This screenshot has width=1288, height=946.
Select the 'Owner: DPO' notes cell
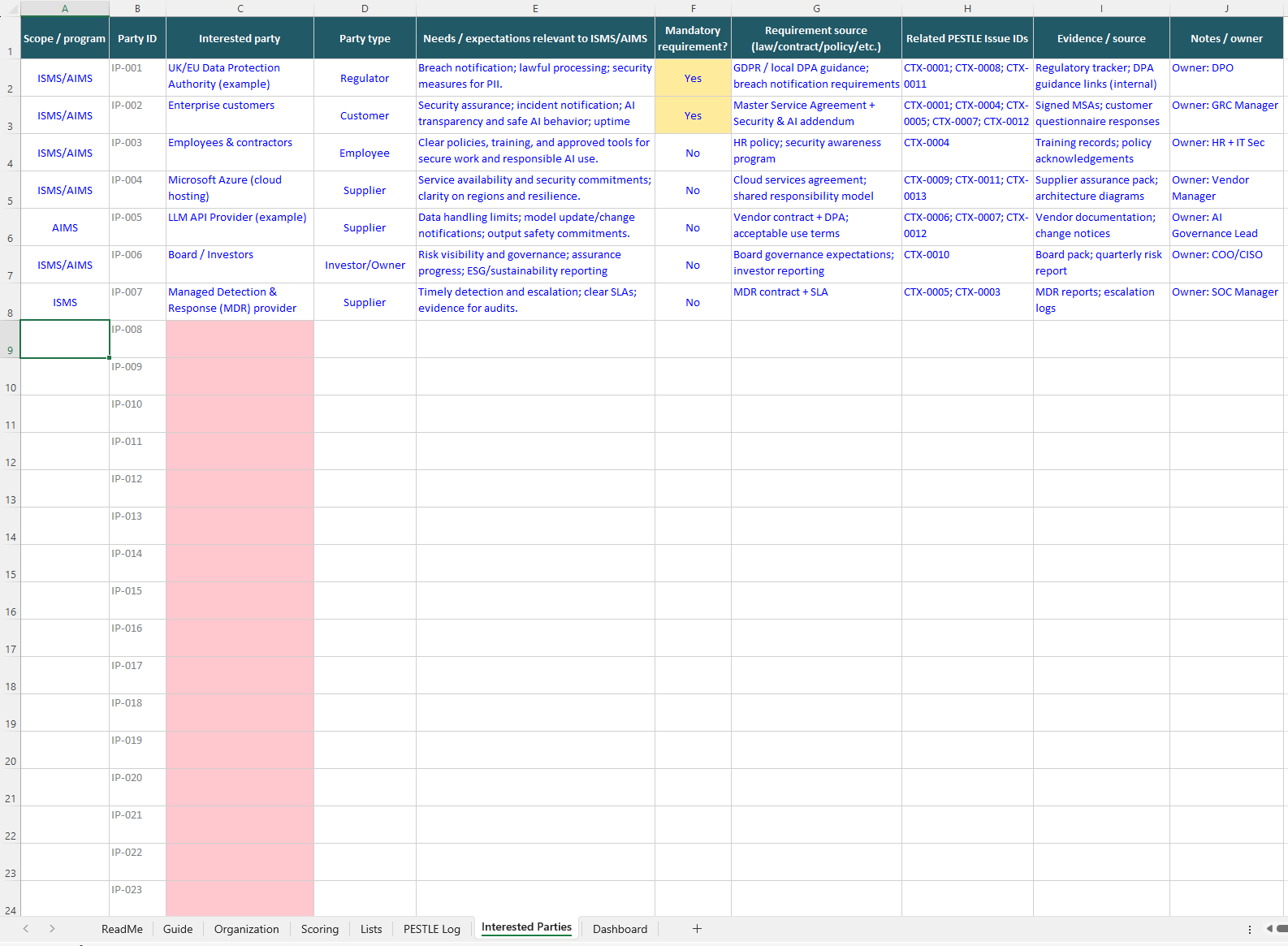(x=1226, y=78)
